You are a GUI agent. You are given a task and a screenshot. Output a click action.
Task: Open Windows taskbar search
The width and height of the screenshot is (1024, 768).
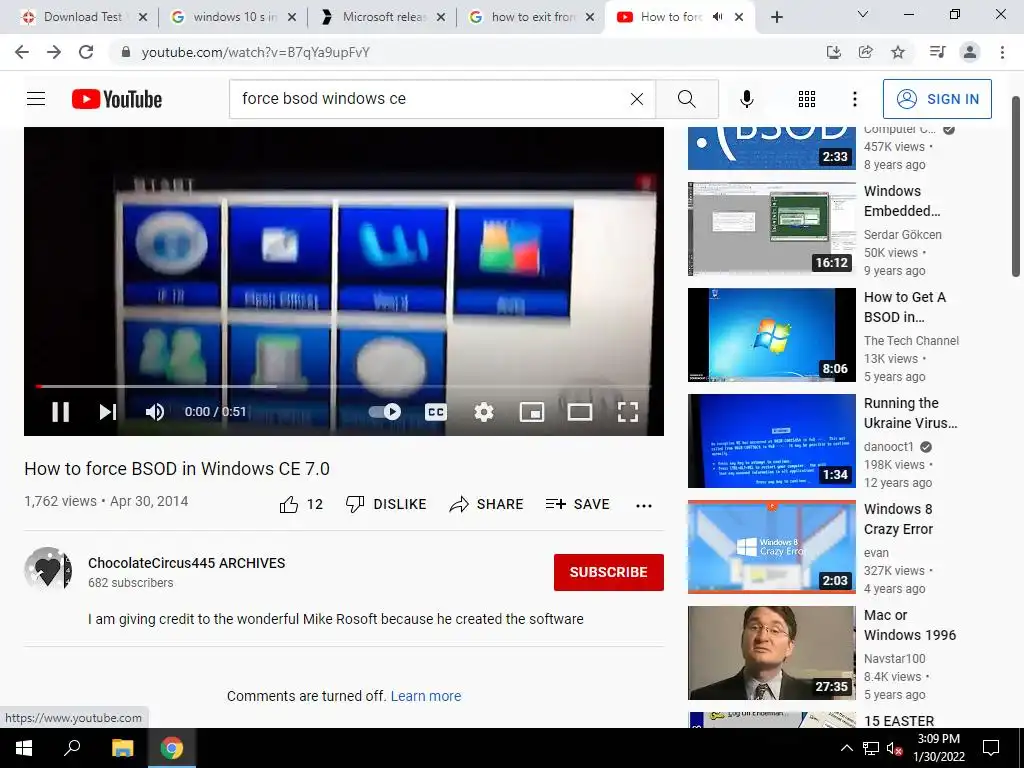[x=72, y=748]
